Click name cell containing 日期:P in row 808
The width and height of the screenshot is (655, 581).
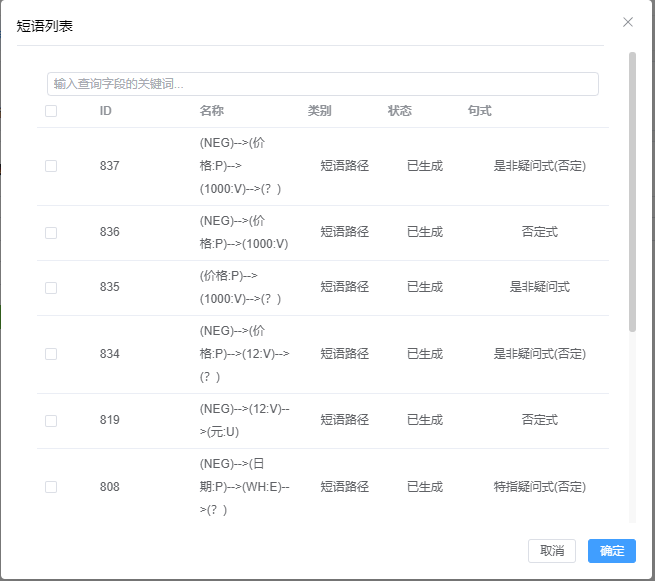point(244,487)
